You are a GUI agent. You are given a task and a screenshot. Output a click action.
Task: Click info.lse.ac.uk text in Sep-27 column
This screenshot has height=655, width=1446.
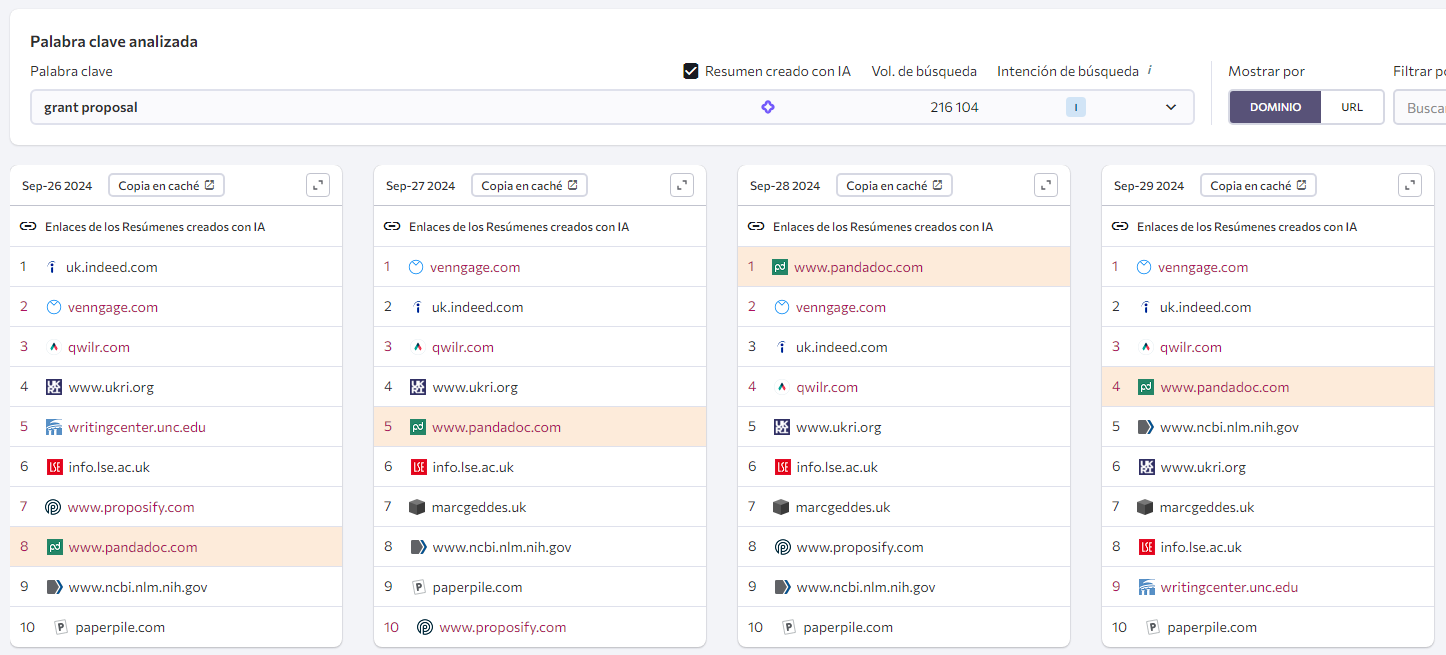click(x=473, y=467)
